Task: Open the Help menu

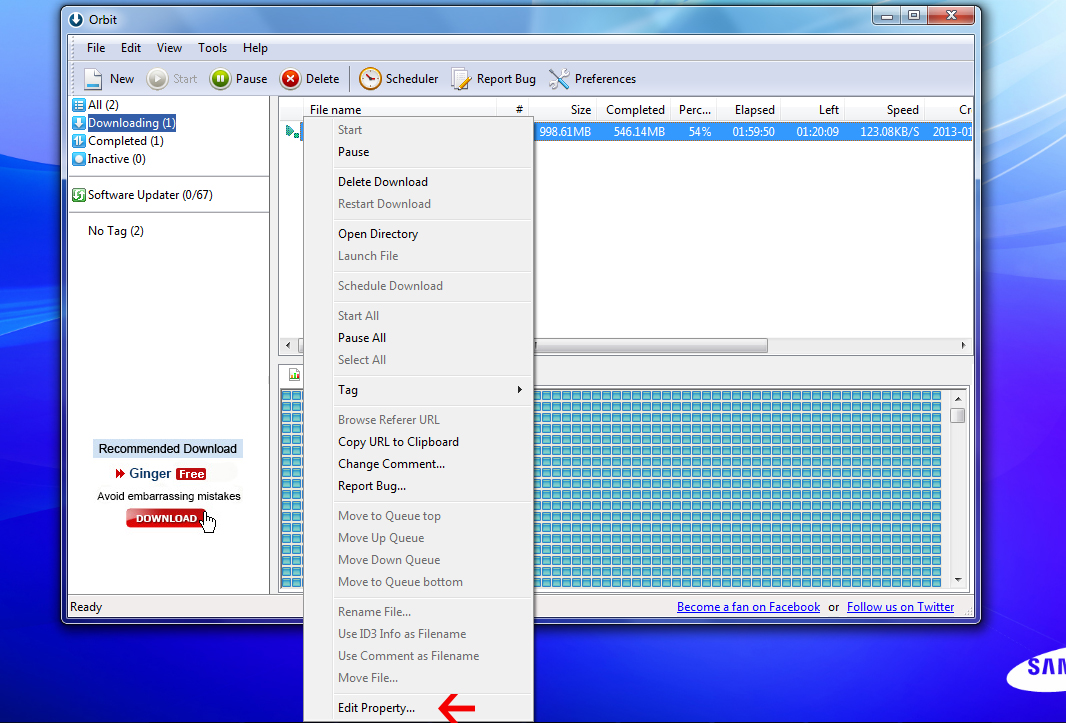Action: point(255,48)
